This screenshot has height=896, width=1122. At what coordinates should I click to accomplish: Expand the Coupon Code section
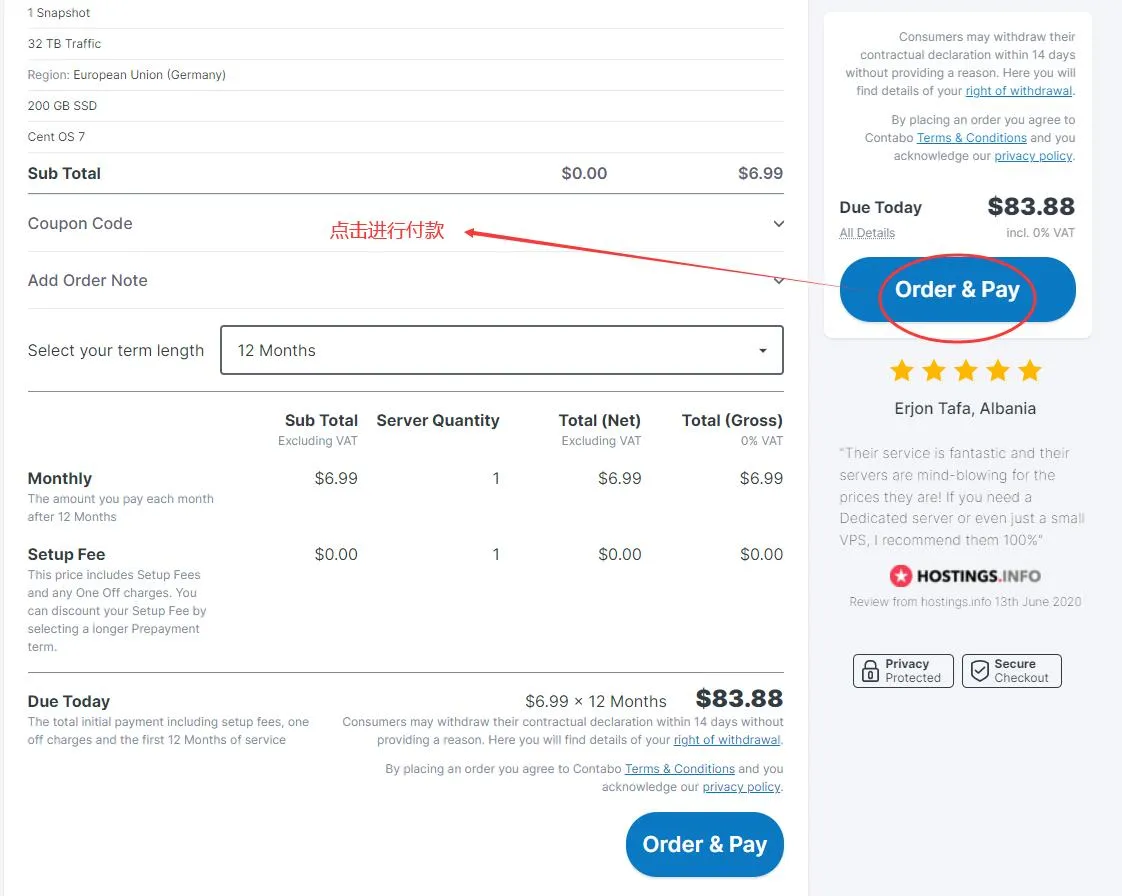[778, 224]
